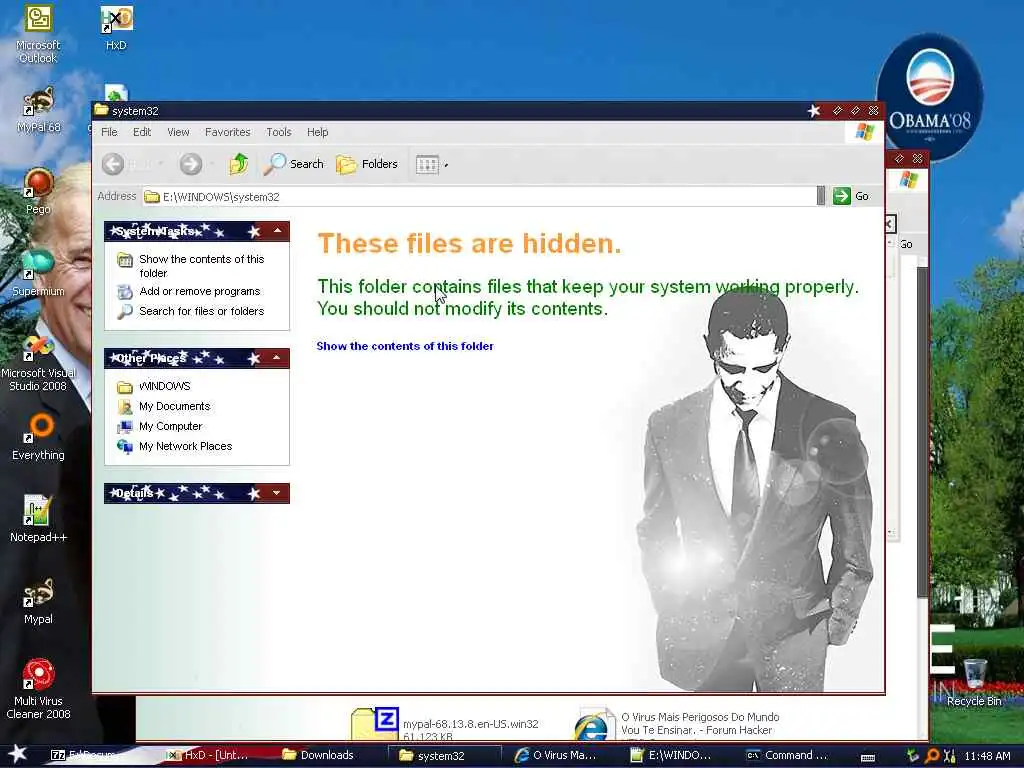Select the Pego desktop shortcut
This screenshot has width=1024, height=768.
click(x=38, y=191)
